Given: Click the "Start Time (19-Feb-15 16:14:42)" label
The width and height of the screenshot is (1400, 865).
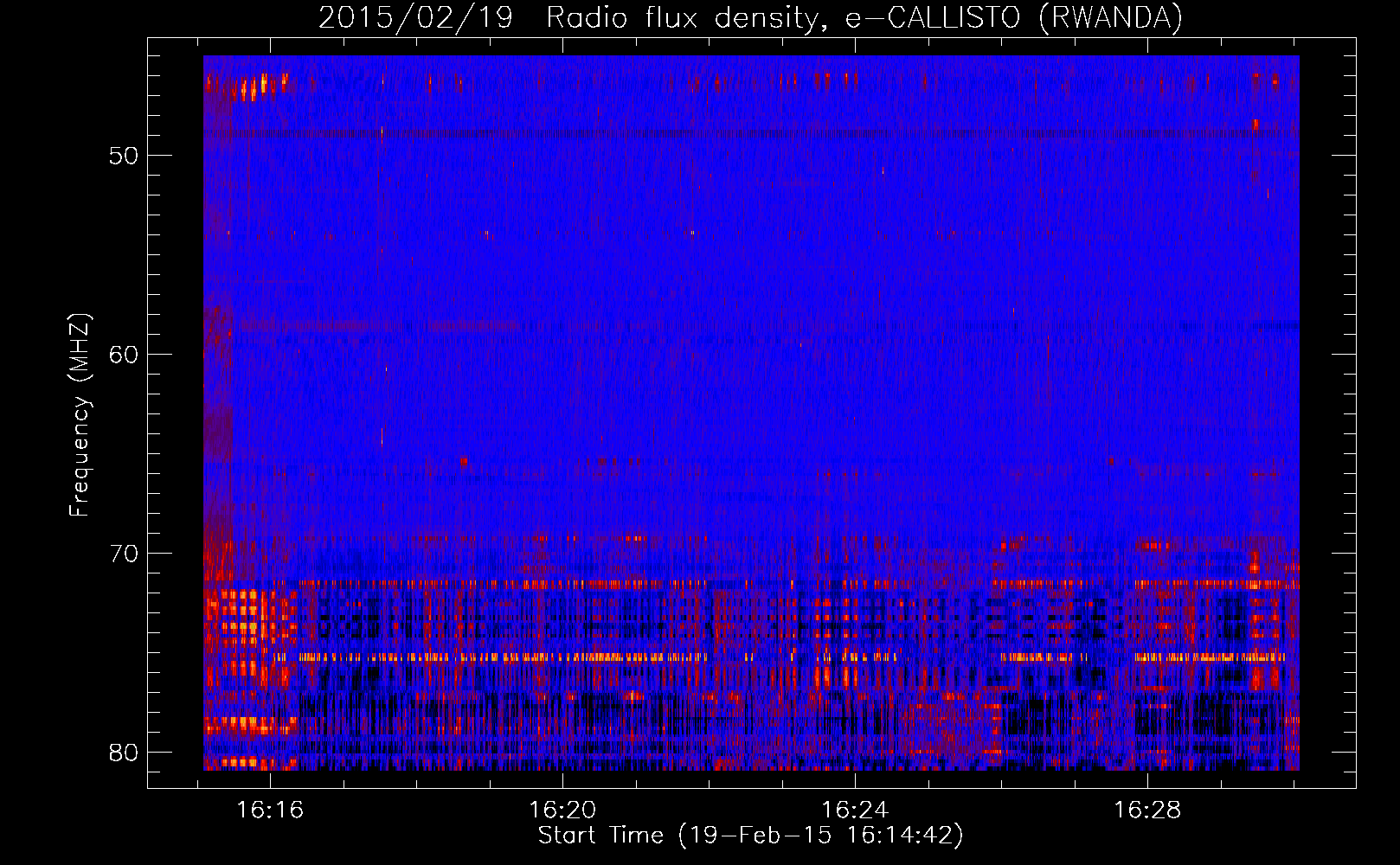Looking at the screenshot, I should [750, 836].
